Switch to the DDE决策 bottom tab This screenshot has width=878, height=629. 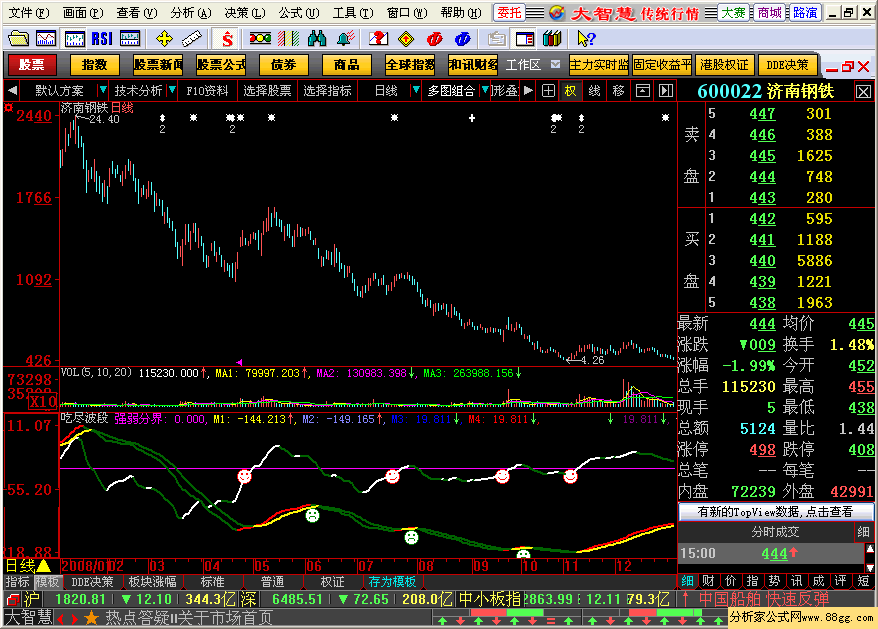92,582
